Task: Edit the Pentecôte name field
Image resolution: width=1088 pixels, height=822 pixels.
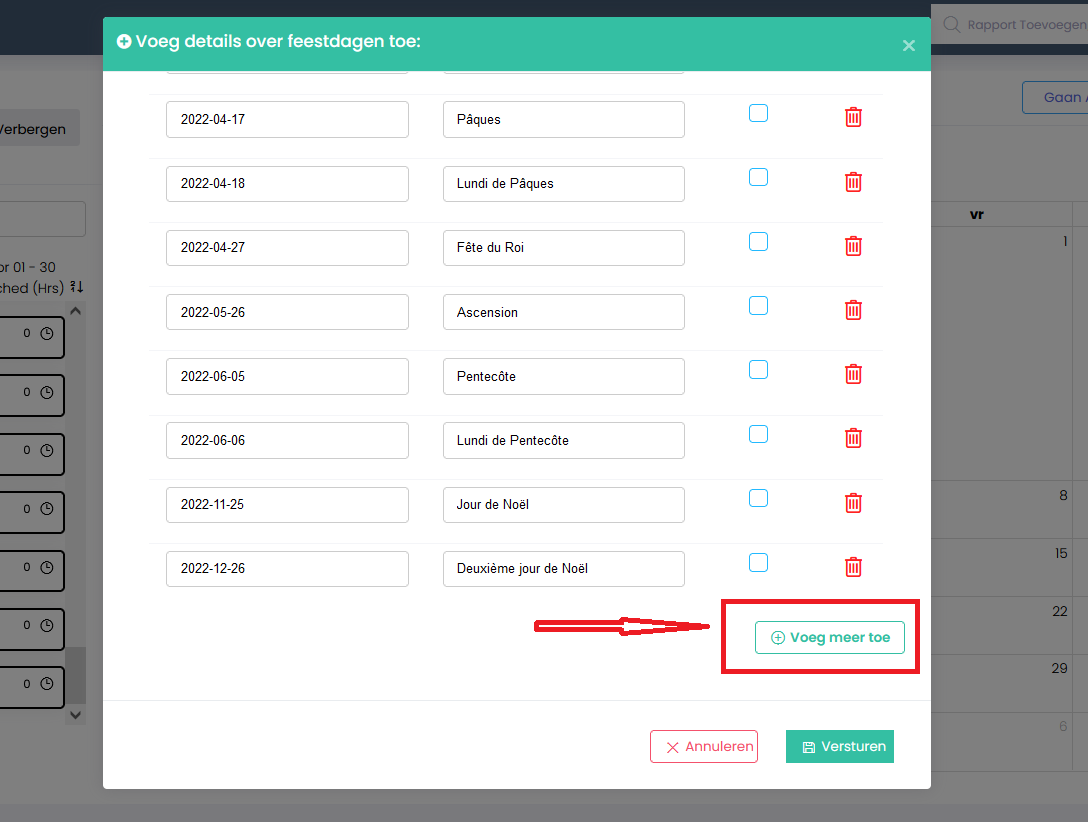Action: pos(563,376)
